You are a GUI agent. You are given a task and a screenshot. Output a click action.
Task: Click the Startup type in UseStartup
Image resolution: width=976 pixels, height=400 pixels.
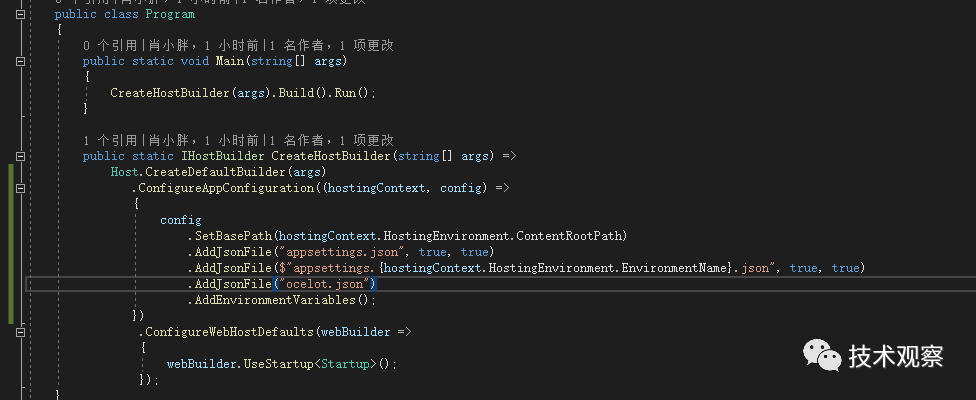[345, 364]
